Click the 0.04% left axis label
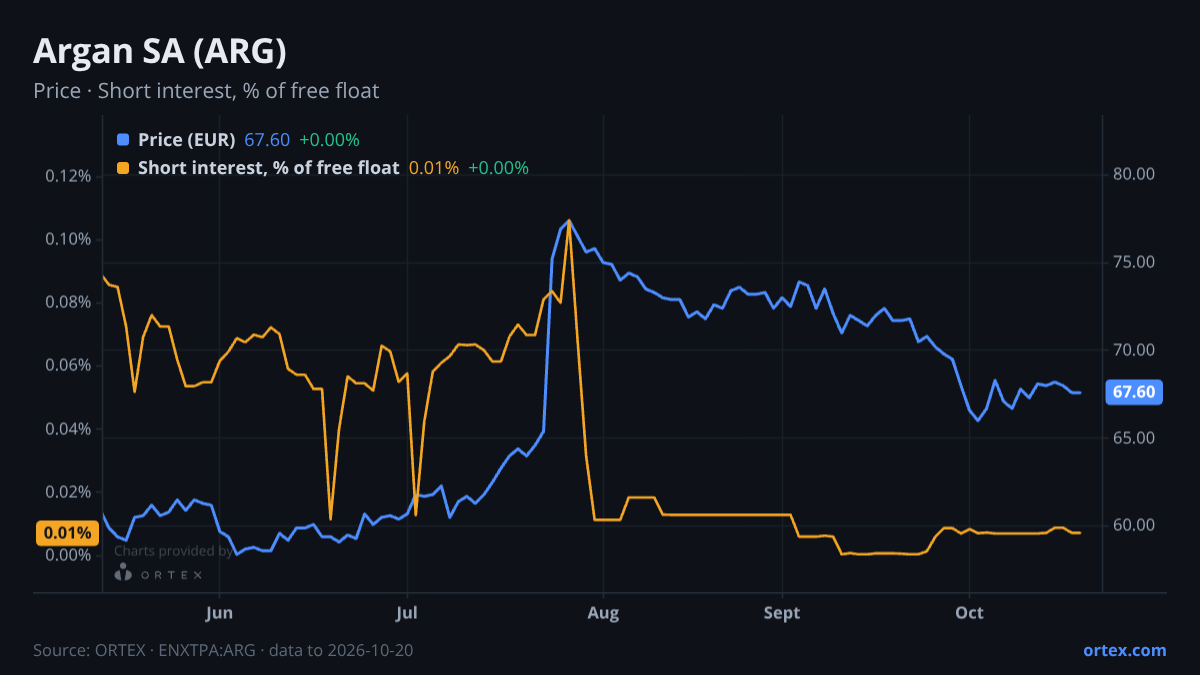 [68, 429]
